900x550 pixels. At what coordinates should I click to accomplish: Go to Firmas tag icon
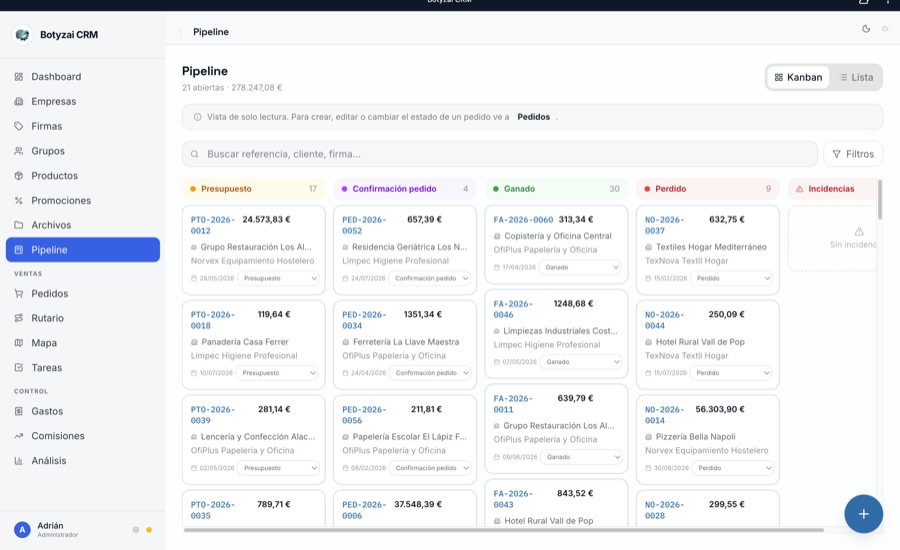18,126
